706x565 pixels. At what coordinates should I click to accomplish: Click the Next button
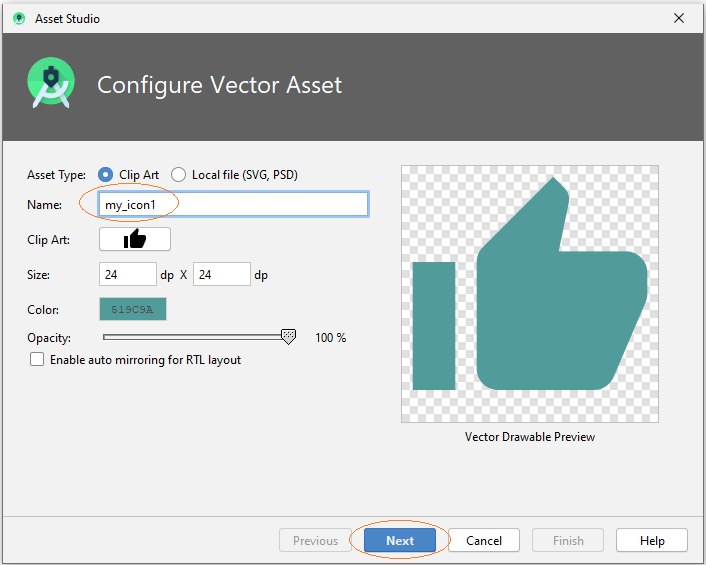pyautogui.click(x=400, y=540)
